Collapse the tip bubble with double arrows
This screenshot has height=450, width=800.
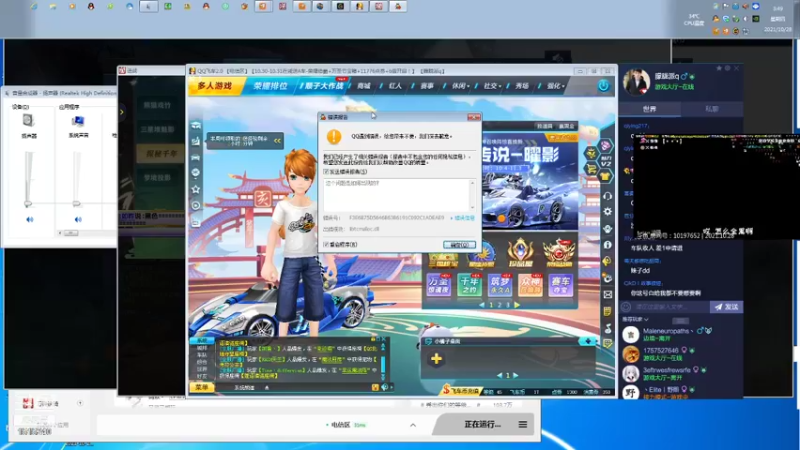(x=277, y=141)
